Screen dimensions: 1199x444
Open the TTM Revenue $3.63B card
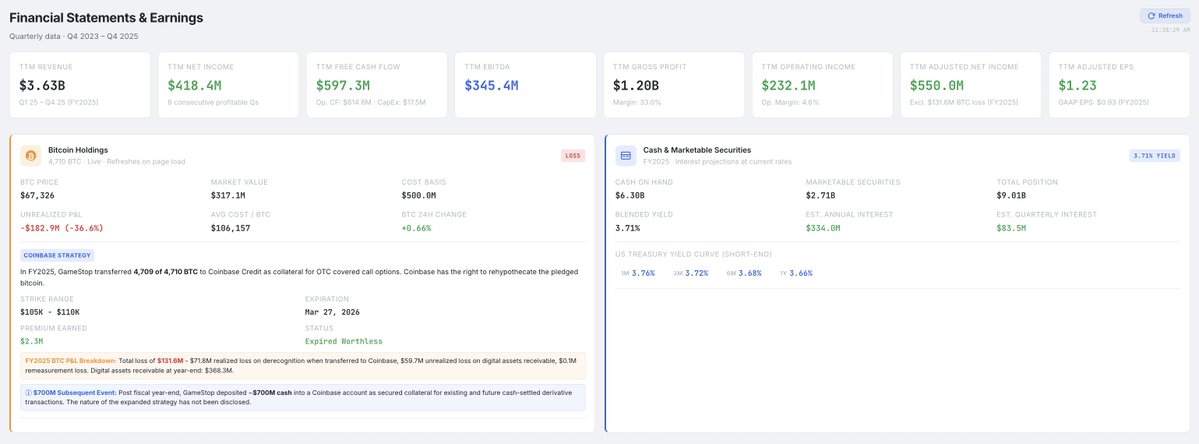click(80, 85)
